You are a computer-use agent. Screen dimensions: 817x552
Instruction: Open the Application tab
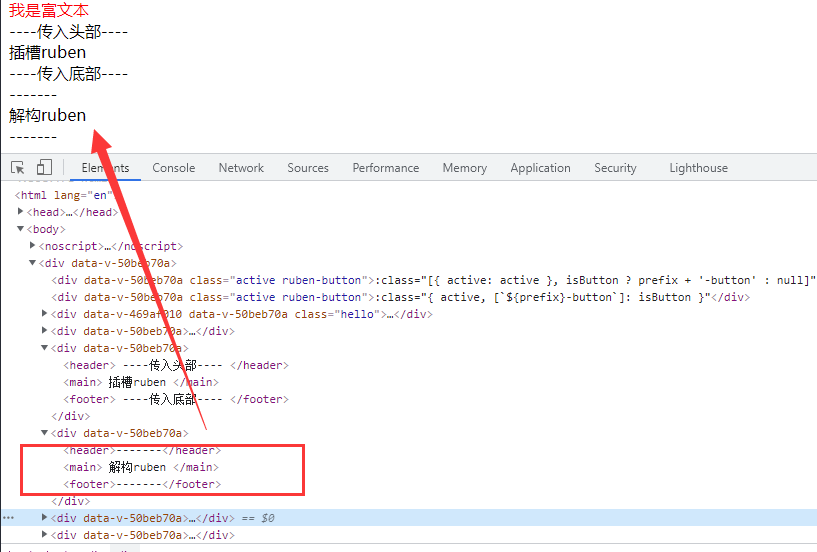pyautogui.click(x=540, y=168)
